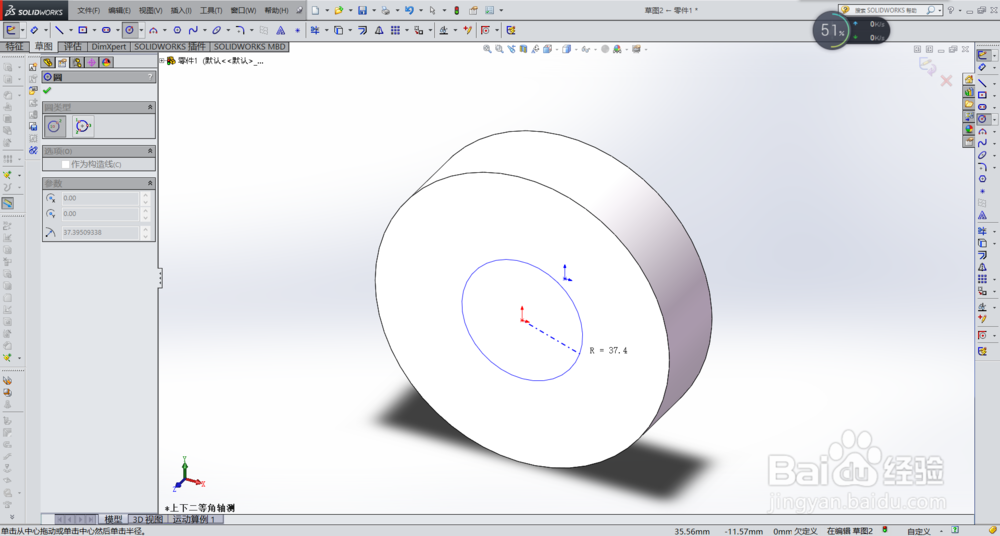This screenshot has width=1000, height=536.
Task: Open the 编辑(E) menu
Action: pyautogui.click(x=119, y=10)
